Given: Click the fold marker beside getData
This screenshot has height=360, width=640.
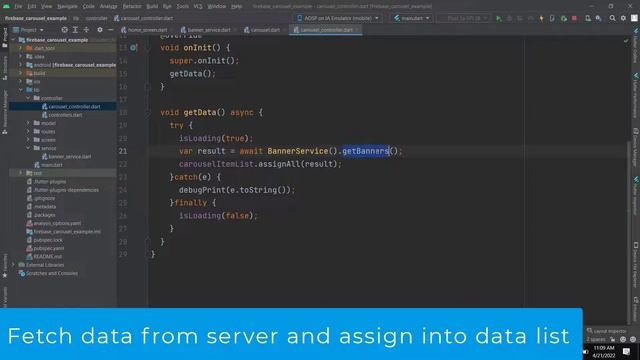Looking at the screenshot, I should click(148, 112).
